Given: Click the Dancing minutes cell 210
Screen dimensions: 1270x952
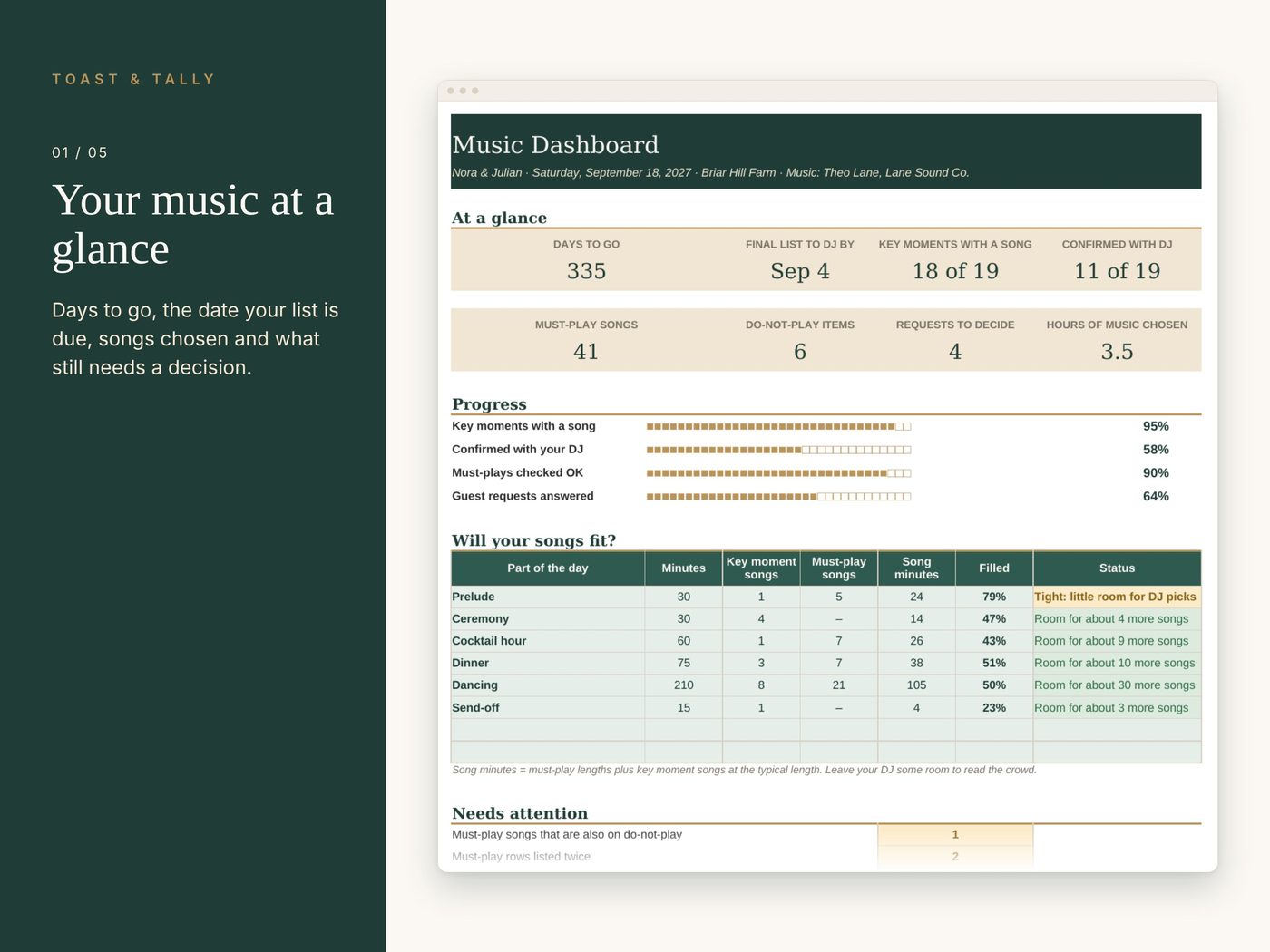Looking at the screenshot, I should pos(684,685).
